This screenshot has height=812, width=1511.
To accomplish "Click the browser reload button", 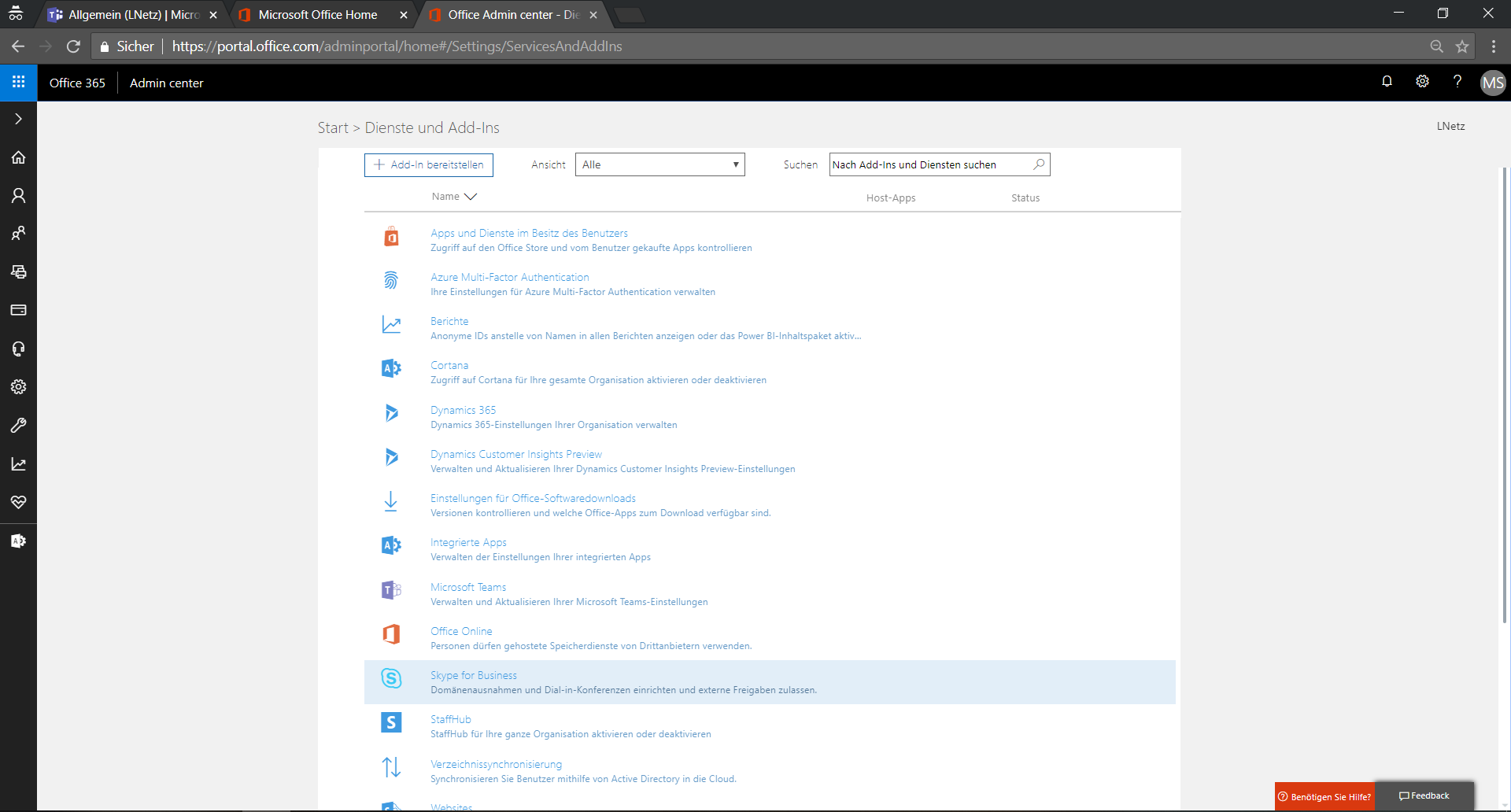I will pyautogui.click(x=73, y=46).
